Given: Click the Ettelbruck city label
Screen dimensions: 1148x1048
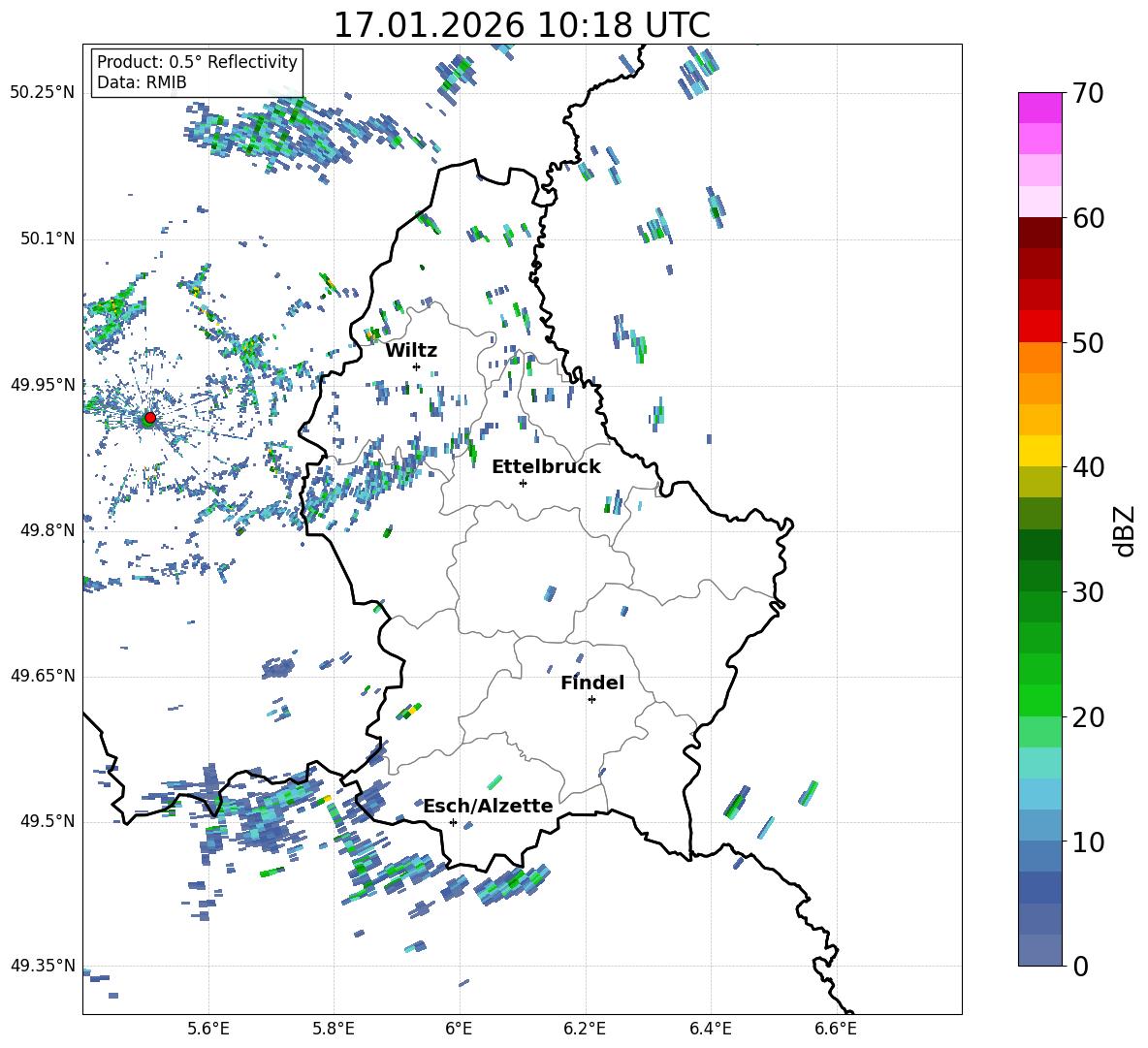Looking at the screenshot, I should [x=546, y=467].
